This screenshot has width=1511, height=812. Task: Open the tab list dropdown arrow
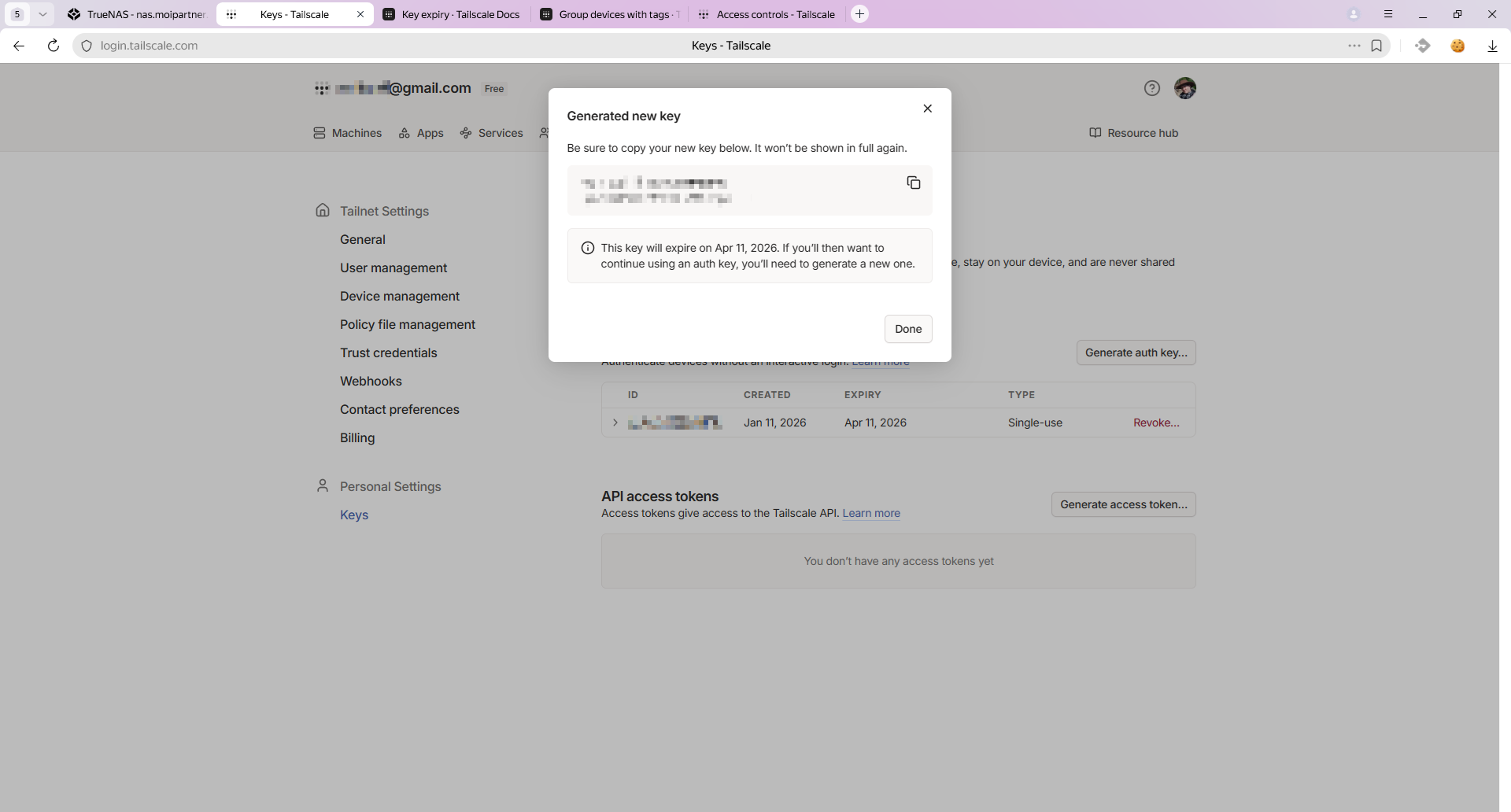42,14
